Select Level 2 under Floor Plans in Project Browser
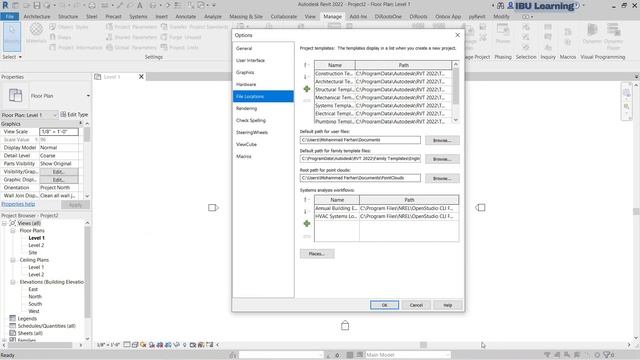 (36, 245)
